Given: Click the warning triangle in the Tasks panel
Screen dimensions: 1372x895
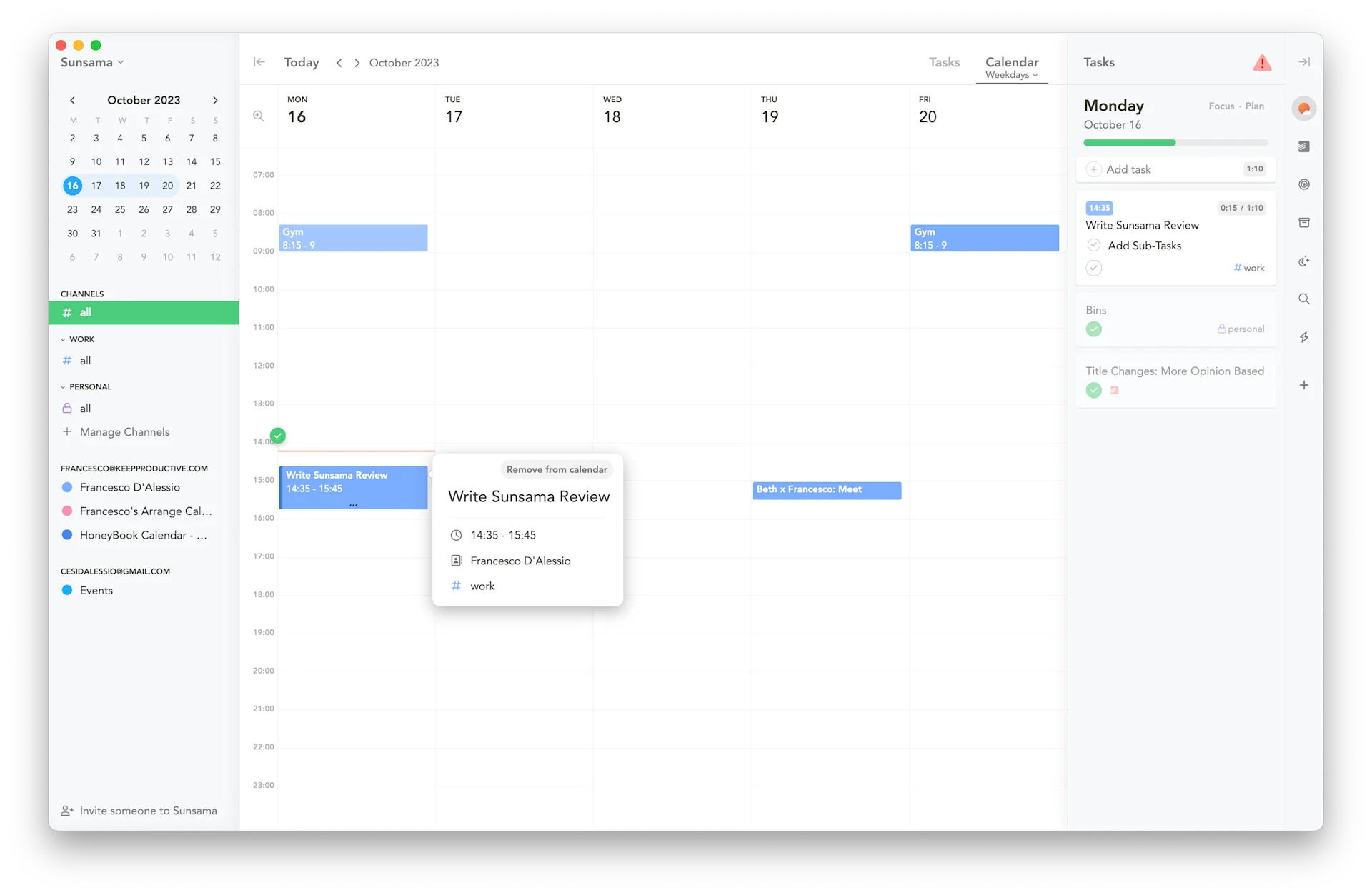Looking at the screenshot, I should pyautogui.click(x=1263, y=63).
